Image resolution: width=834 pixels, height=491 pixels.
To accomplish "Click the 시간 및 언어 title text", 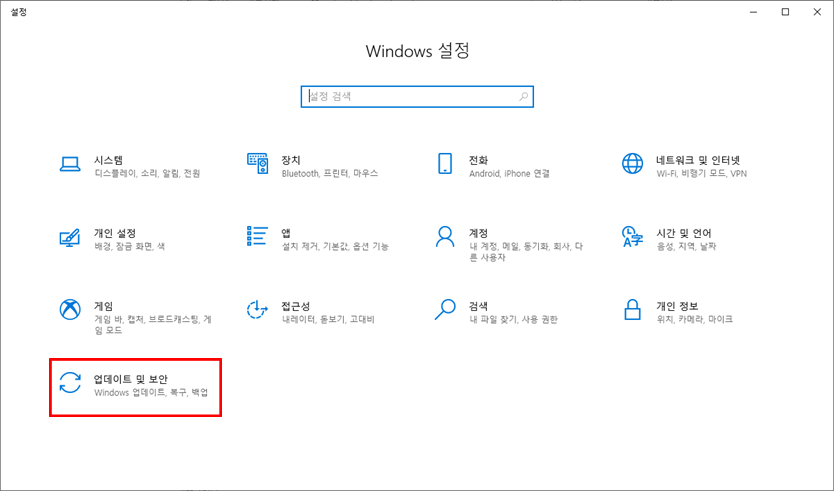I will (683, 233).
